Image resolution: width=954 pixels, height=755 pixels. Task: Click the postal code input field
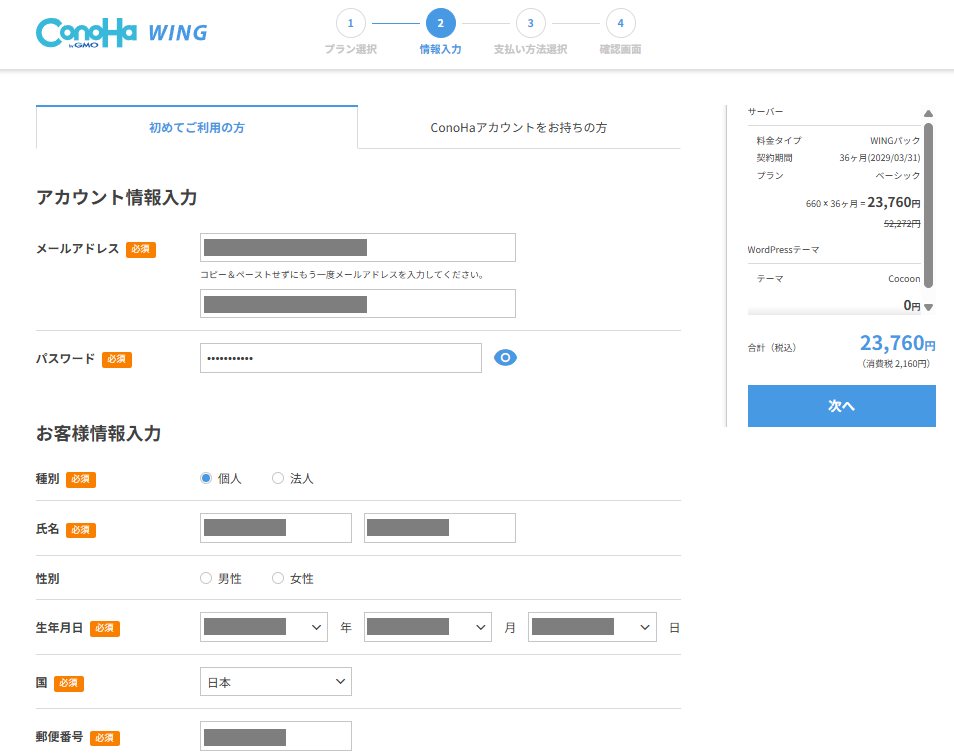(275, 736)
